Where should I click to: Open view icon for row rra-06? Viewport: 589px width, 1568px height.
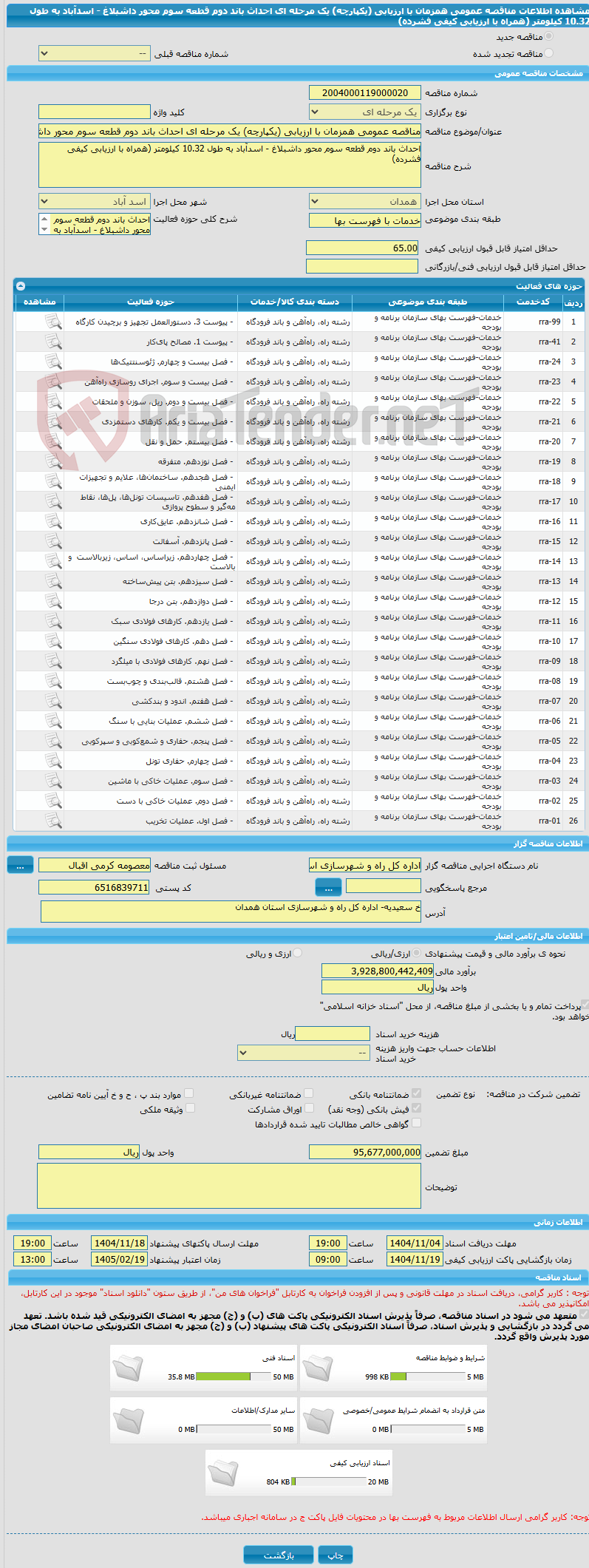53,721
